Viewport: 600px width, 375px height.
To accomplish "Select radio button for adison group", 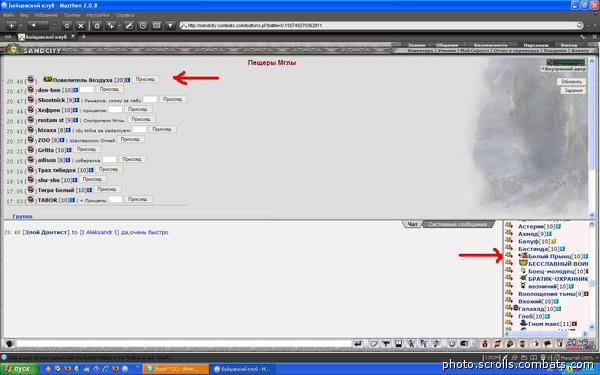I will [x=31, y=160].
